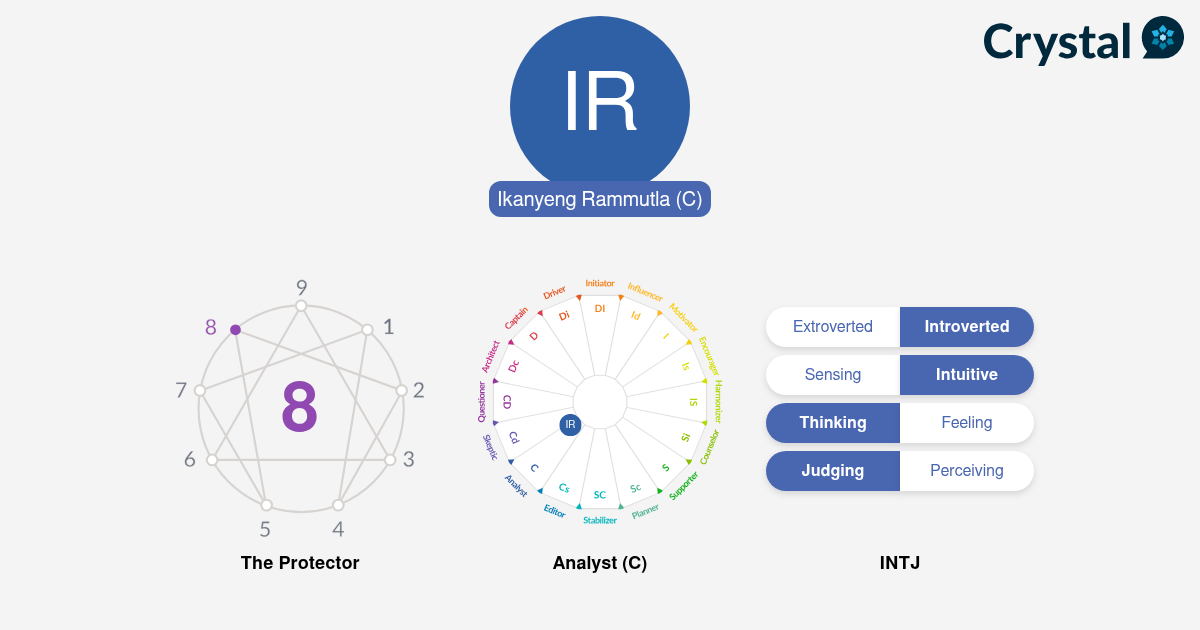Select the Thinking option
This screenshot has width=1200, height=630.
pos(833,423)
